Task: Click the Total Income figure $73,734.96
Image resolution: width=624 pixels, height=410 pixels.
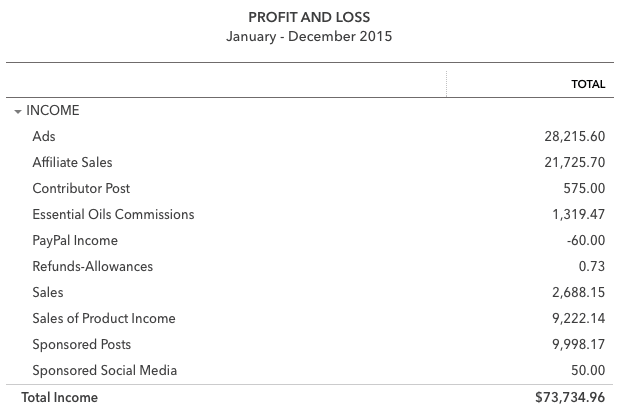Action: tap(570, 397)
